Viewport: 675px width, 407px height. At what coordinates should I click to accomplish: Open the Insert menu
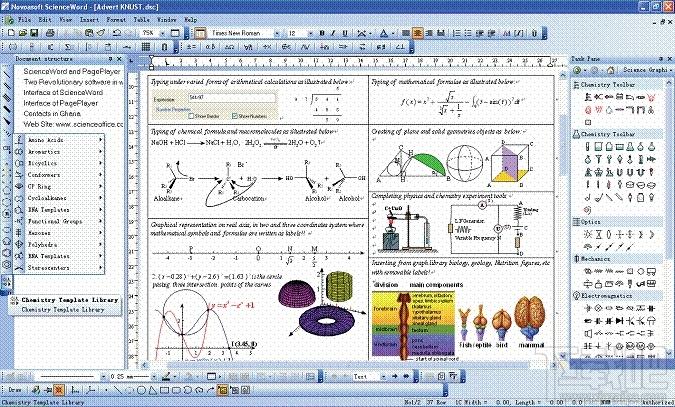89,20
